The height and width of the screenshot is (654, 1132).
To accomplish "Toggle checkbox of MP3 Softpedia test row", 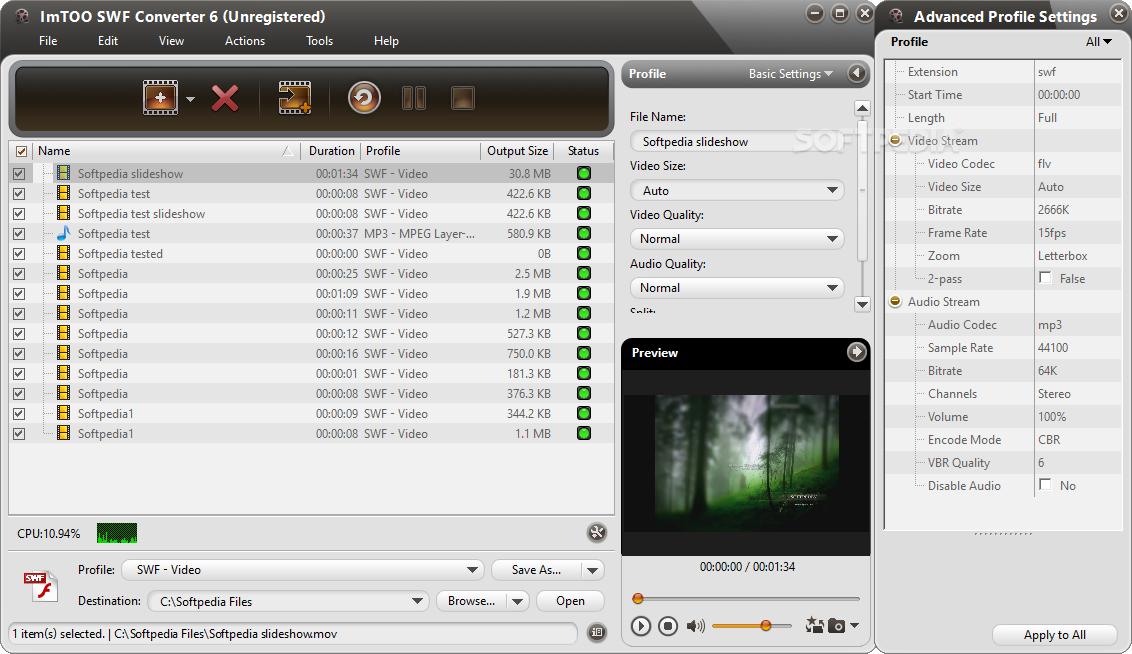I will coord(19,234).
